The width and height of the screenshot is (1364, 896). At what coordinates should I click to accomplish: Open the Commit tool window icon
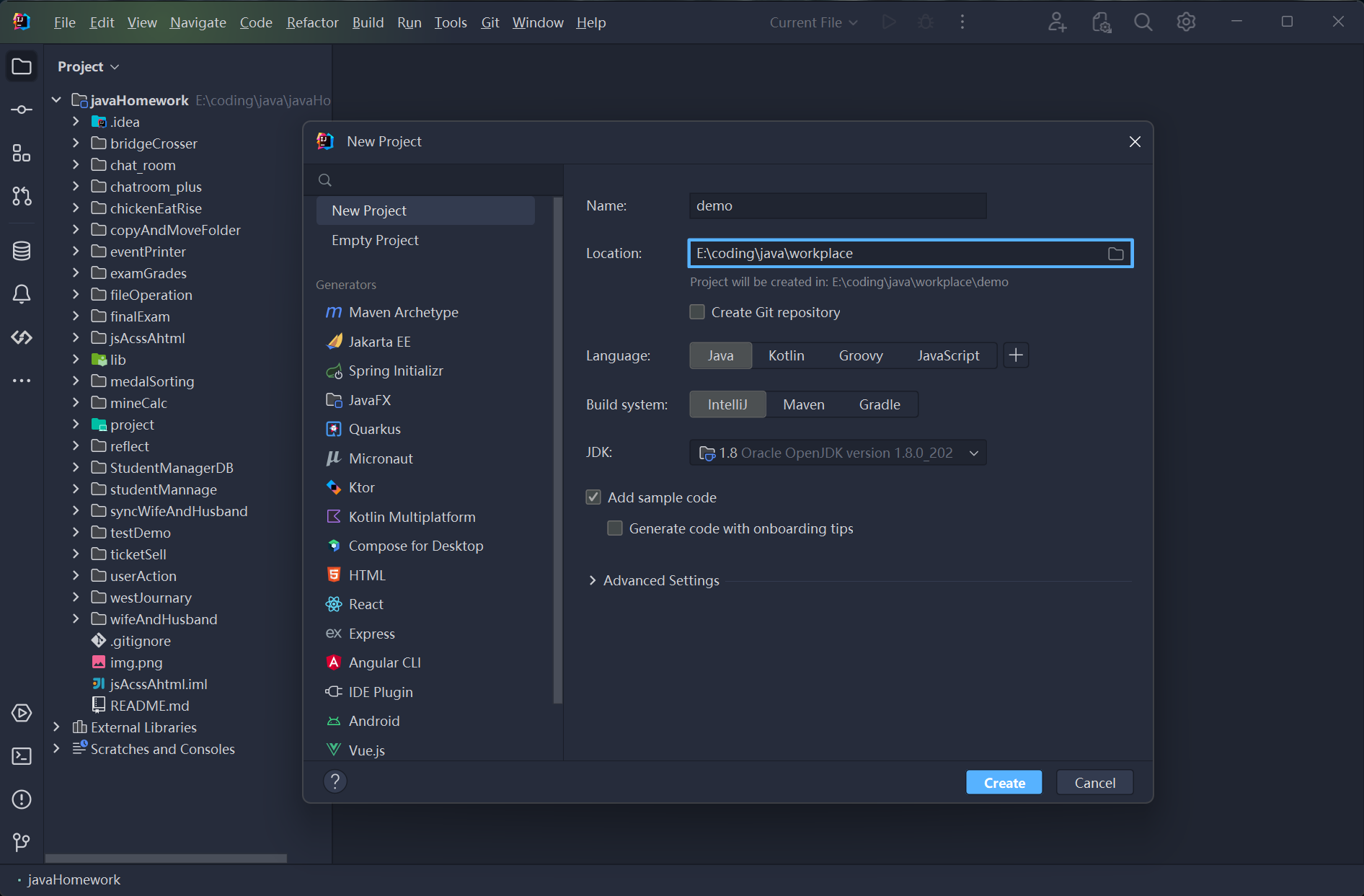coord(22,110)
